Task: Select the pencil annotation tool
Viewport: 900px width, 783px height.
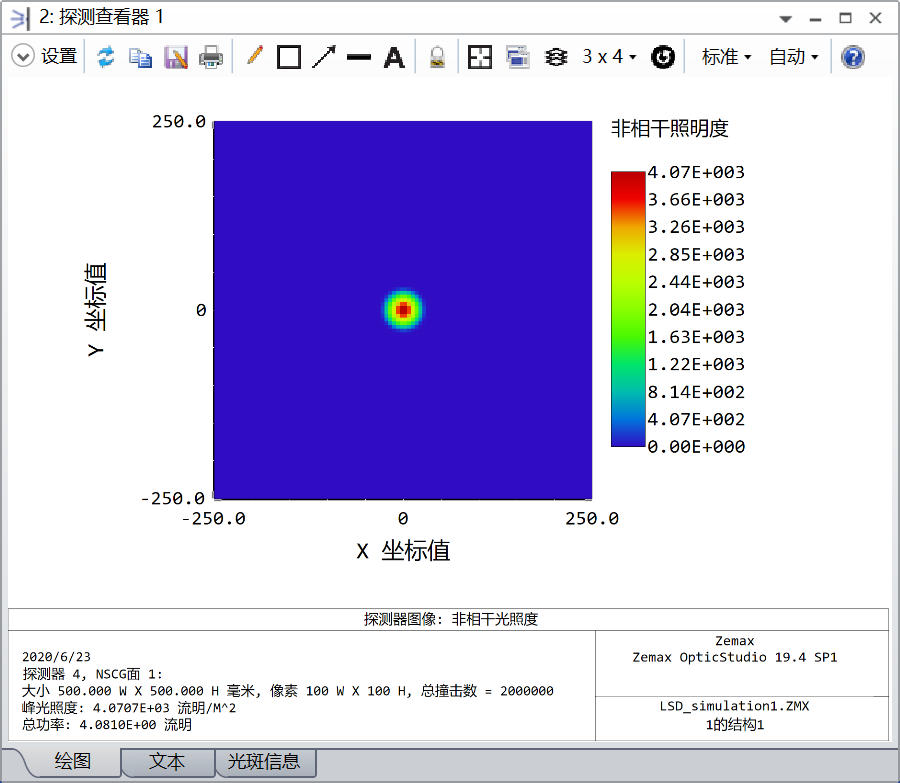Action: pos(254,57)
